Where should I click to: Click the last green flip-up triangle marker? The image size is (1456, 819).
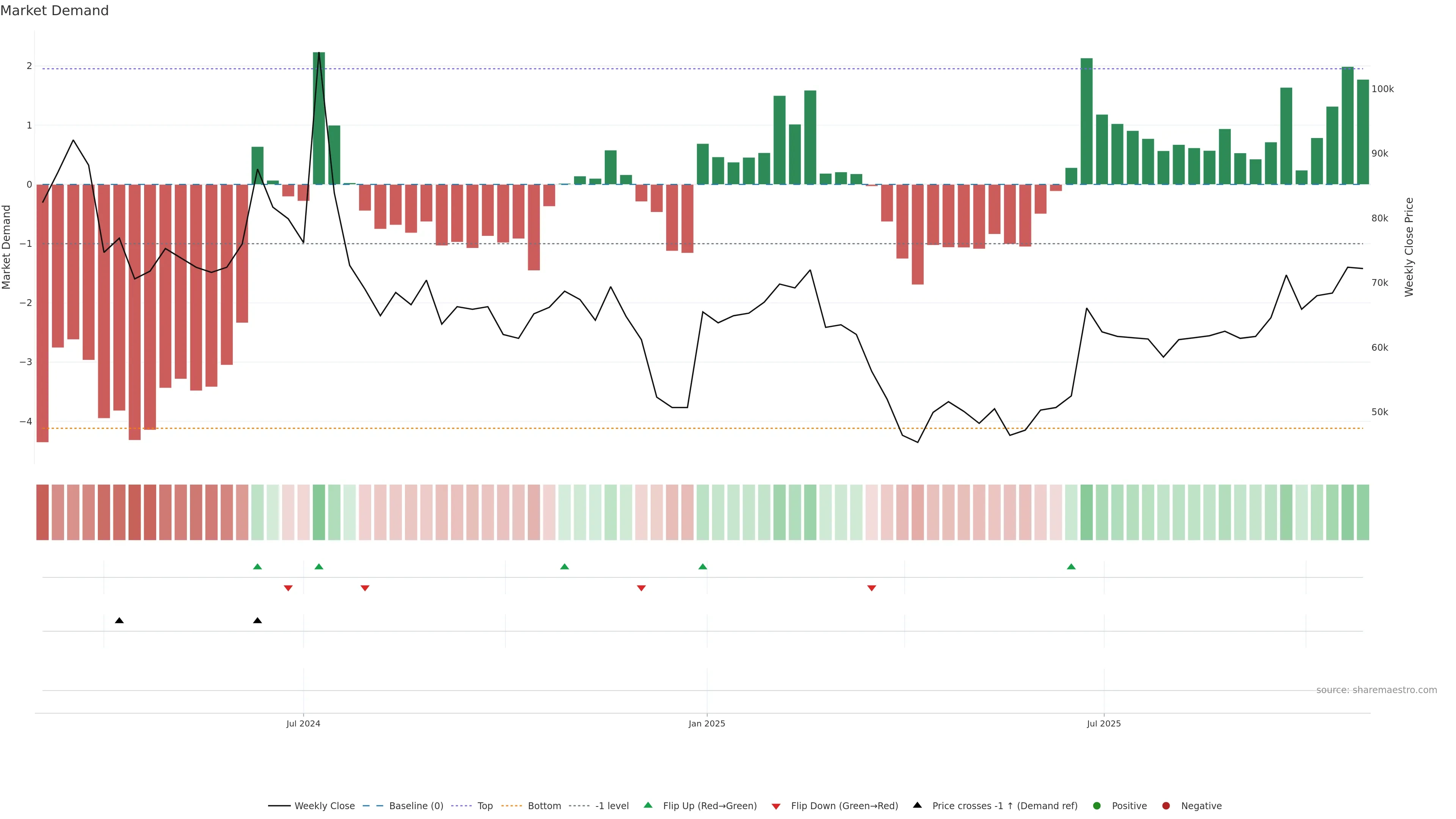[x=1071, y=566]
